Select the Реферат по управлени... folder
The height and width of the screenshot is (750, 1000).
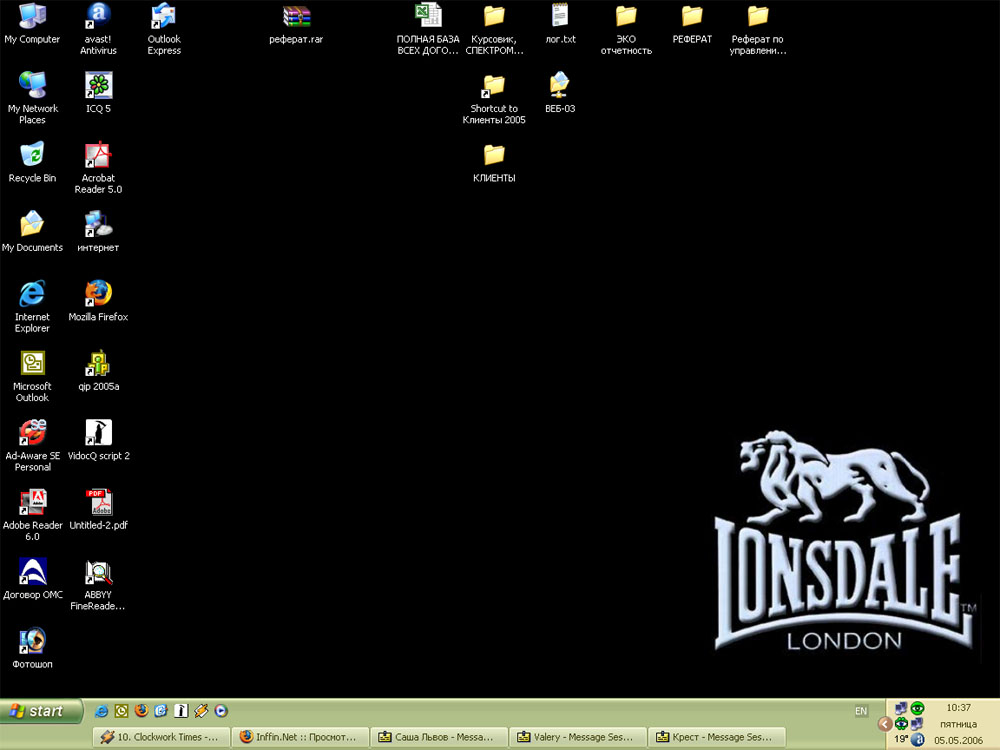(x=758, y=29)
